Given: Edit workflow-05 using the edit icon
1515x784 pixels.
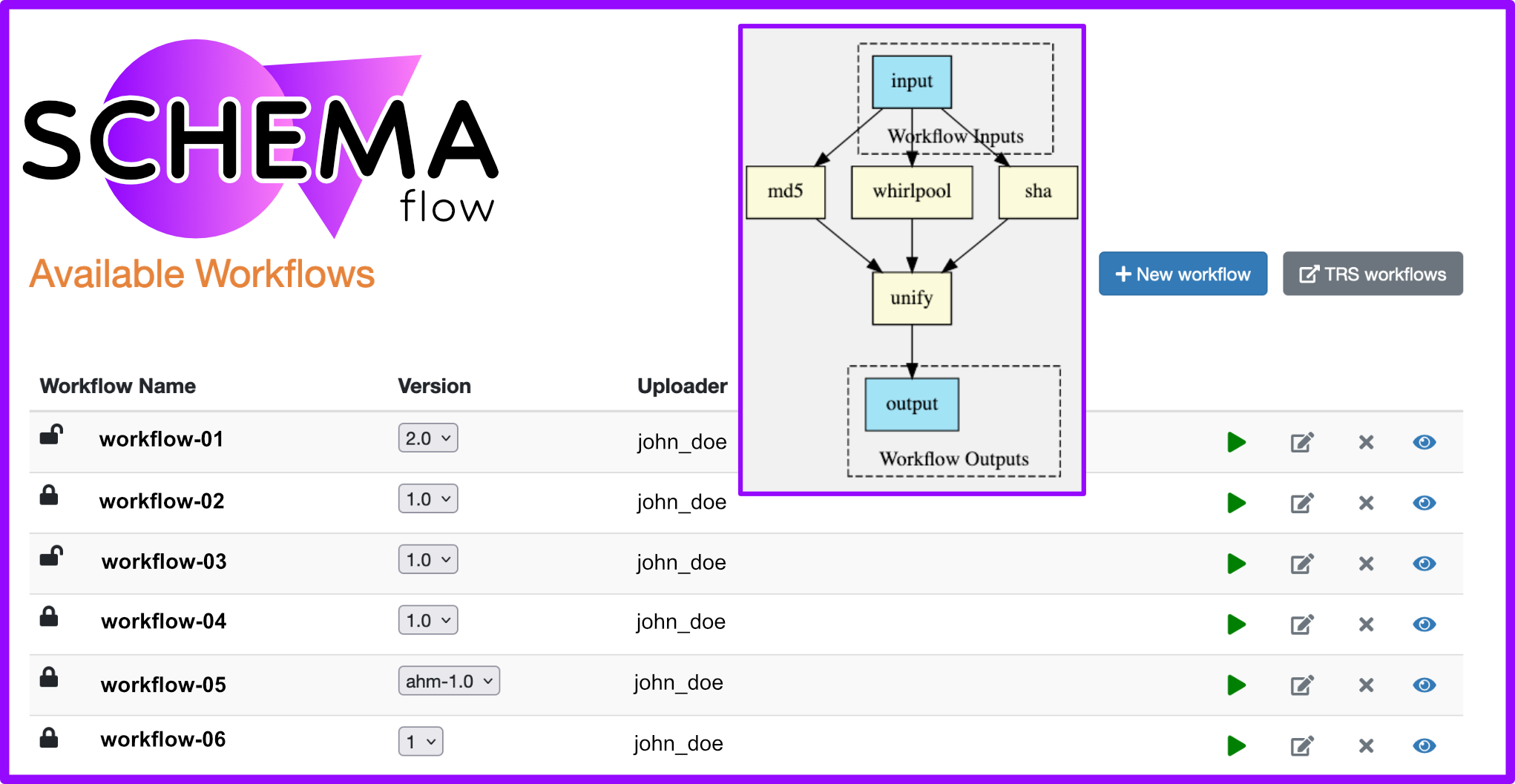Looking at the screenshot, I should (1302, 685).
